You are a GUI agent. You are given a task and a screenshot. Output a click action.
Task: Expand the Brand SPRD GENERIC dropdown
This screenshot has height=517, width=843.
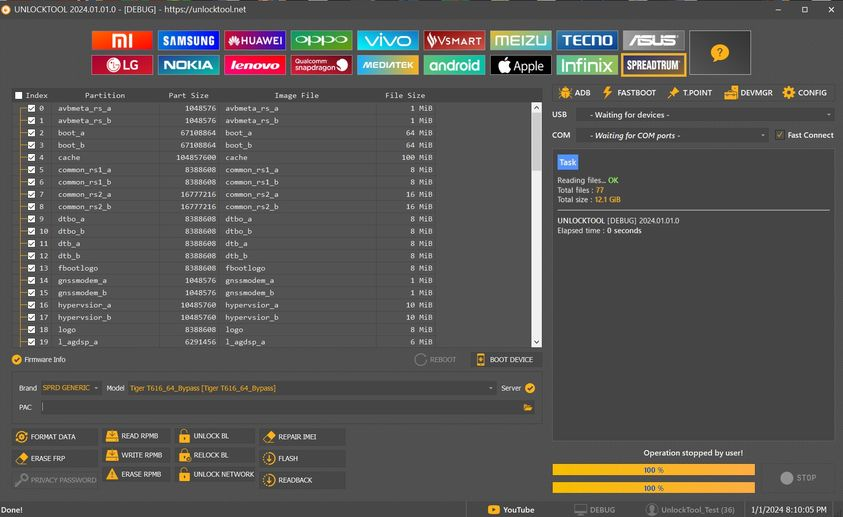70,388
